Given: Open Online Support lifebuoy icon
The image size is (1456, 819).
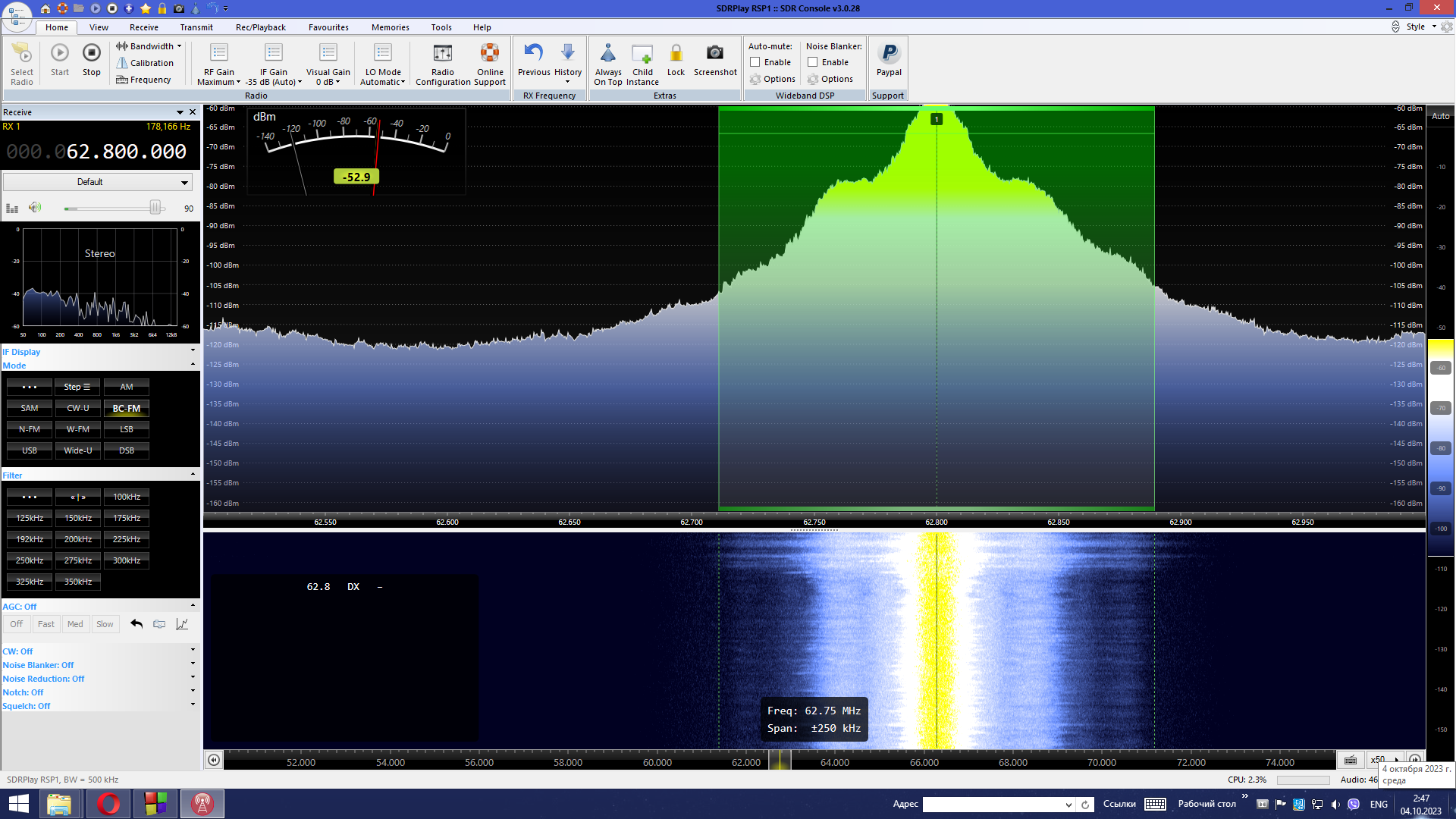Looking at the screenshot, I should (x=490, y=53).
